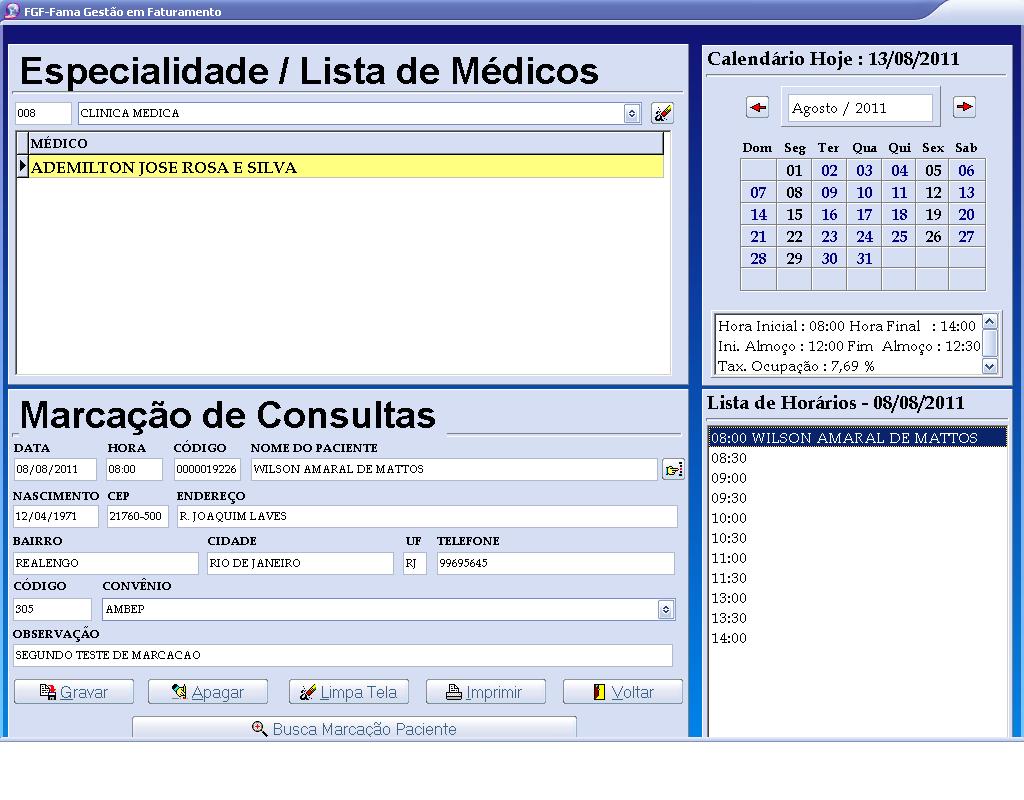Click the NOME DO PACIENTE field
The height and width of the screenshot is (800, 1024).
click(454, 469)
